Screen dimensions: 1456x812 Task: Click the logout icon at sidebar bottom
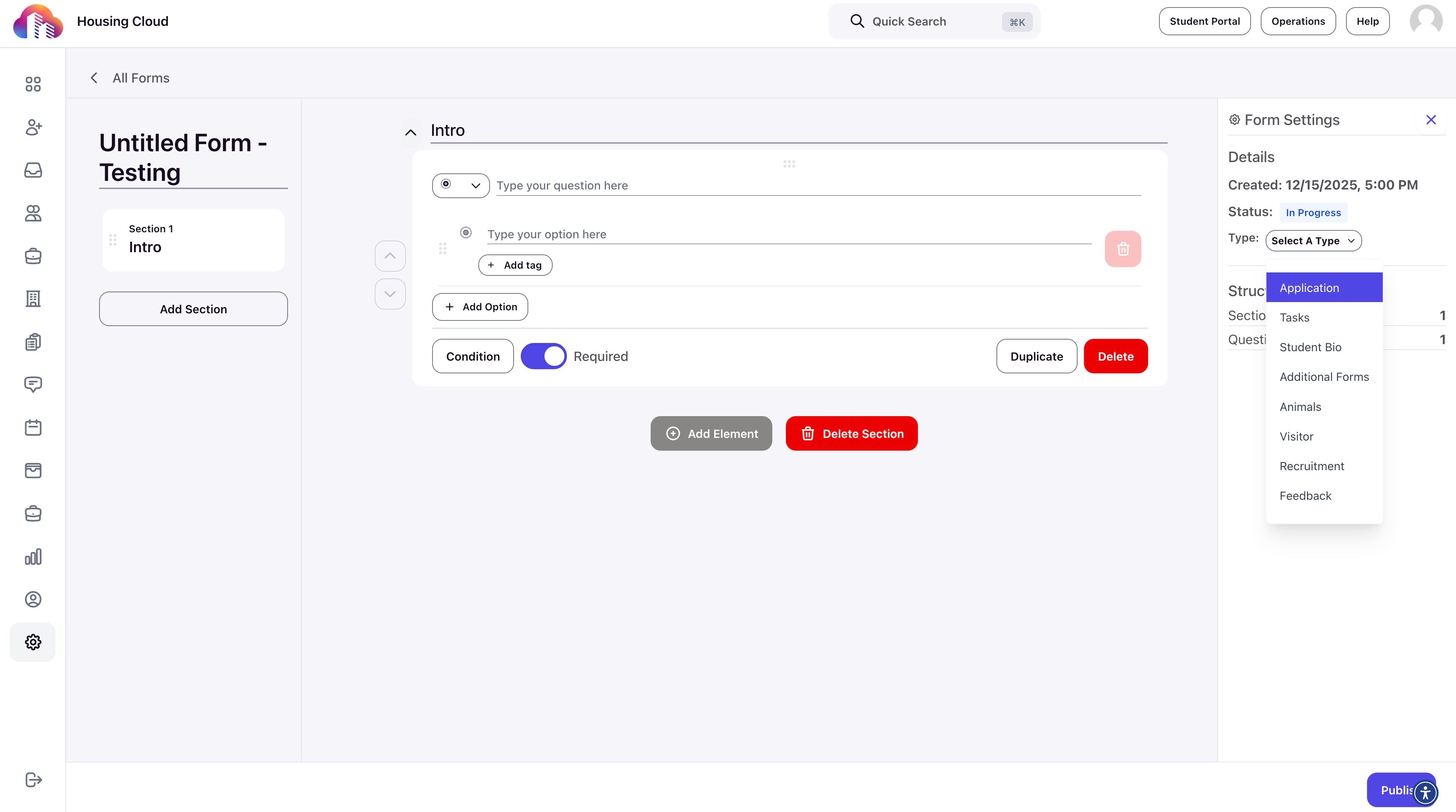tap(33, 780)
